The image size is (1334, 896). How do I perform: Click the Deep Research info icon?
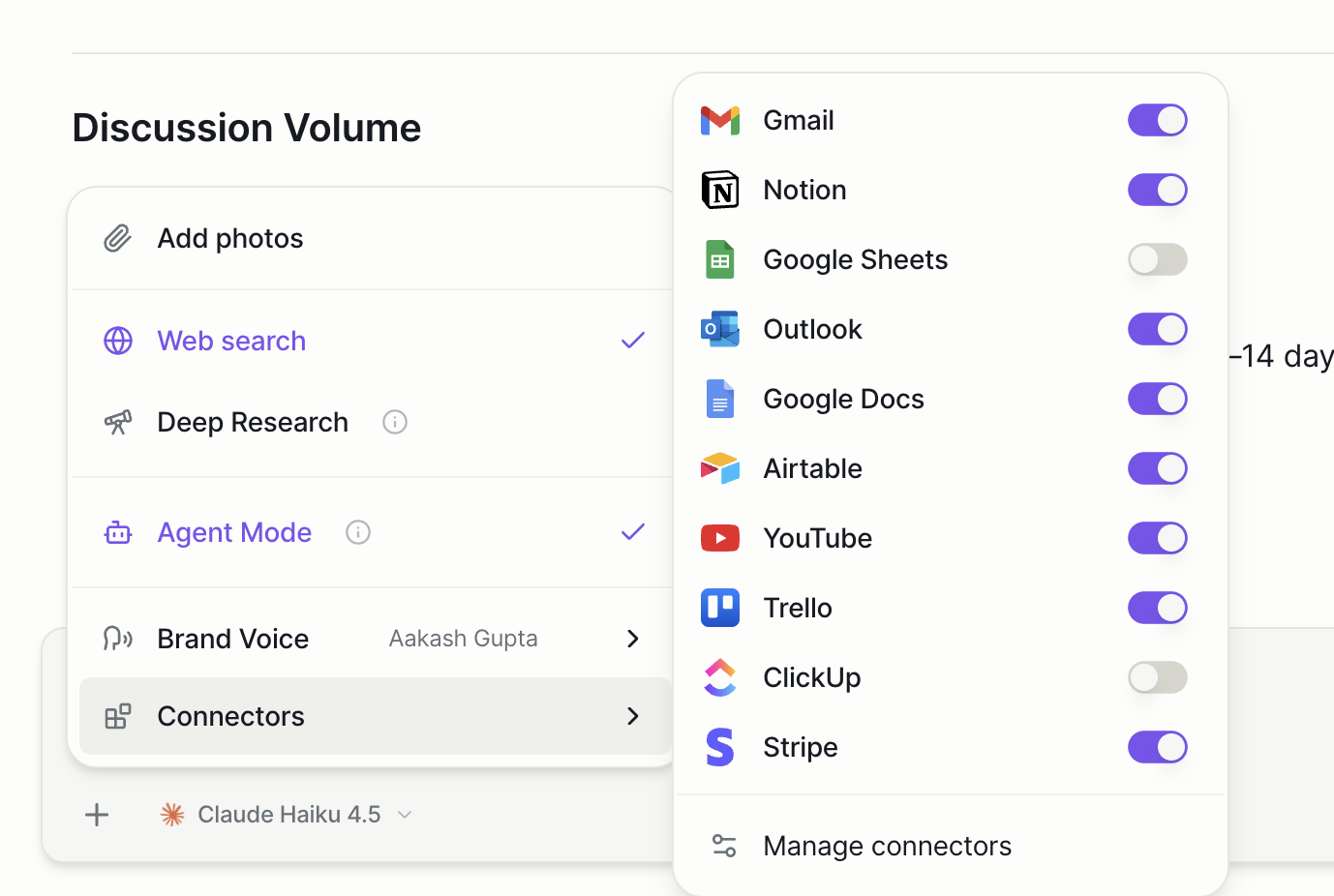[395, 423]
